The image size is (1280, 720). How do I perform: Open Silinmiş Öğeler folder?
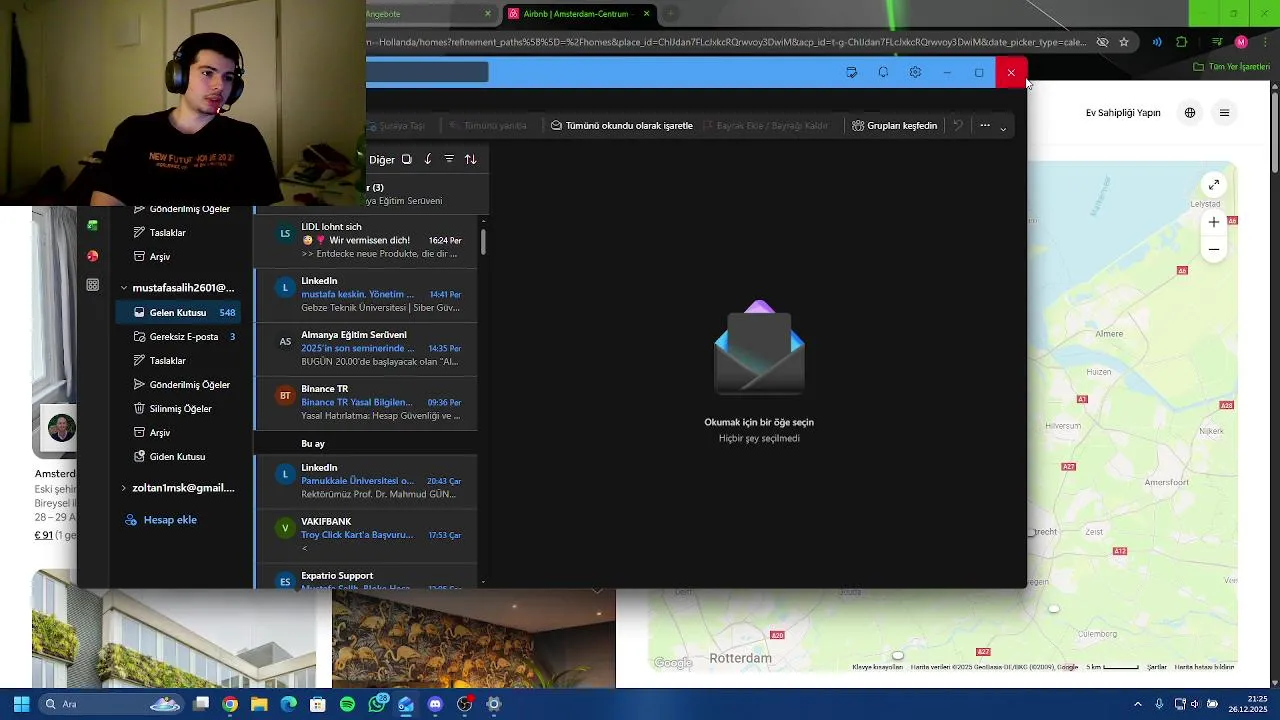tap(178, 408)
